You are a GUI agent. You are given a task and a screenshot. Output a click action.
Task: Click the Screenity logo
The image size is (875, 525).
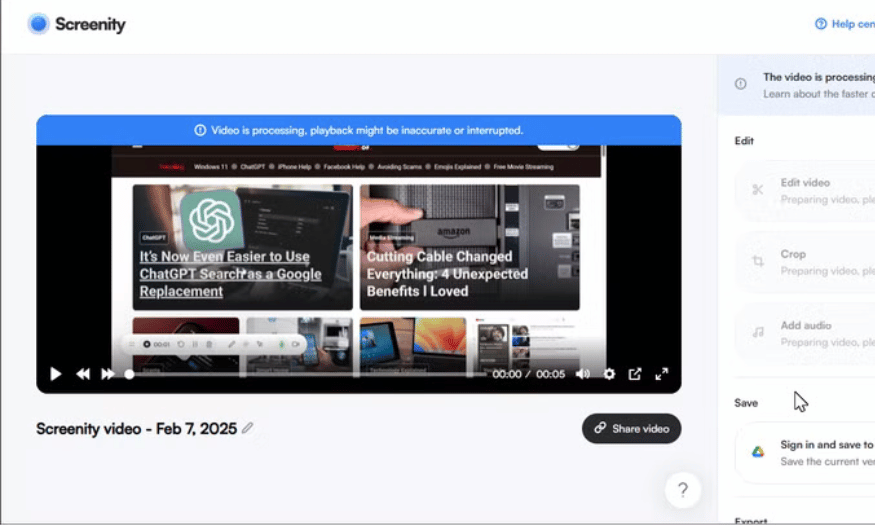76,24
